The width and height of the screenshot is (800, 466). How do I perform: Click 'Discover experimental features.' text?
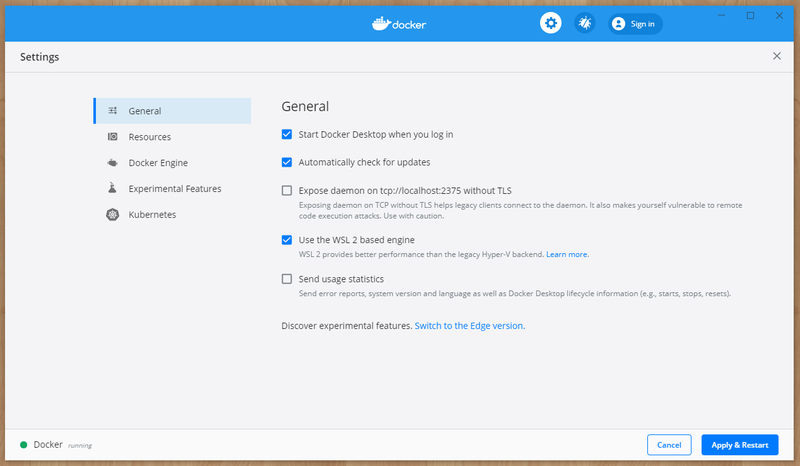click(x=346, y=326)
